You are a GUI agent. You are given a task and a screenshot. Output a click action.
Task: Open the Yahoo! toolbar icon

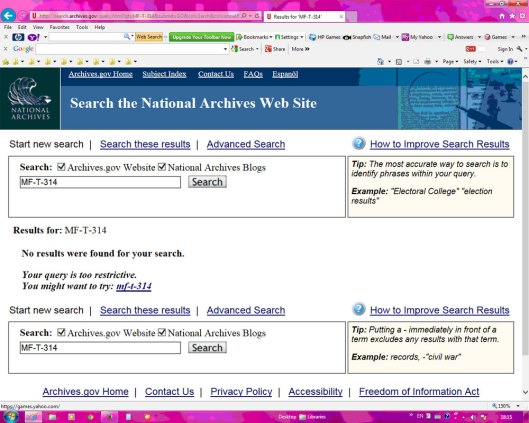click(33, 37)
